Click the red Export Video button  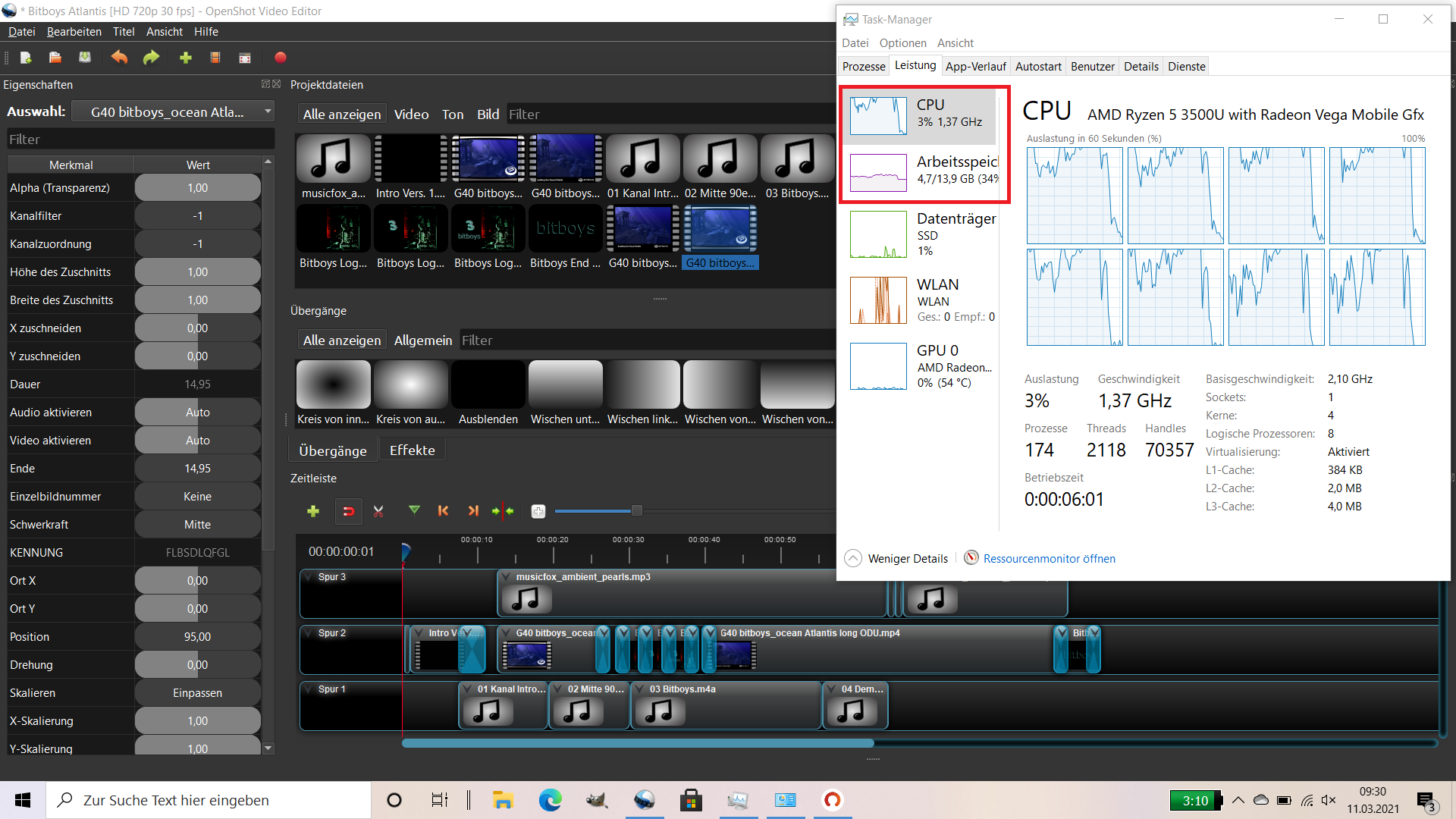coord(281,58)
